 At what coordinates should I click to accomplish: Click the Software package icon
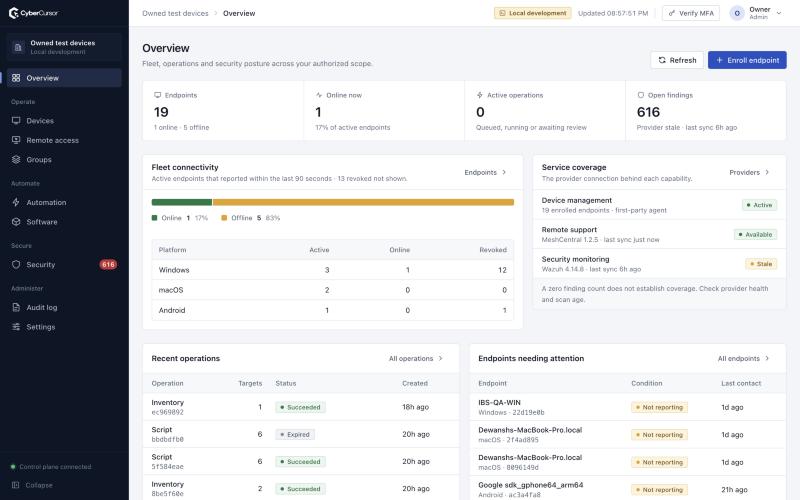click(x=16, y=222)
